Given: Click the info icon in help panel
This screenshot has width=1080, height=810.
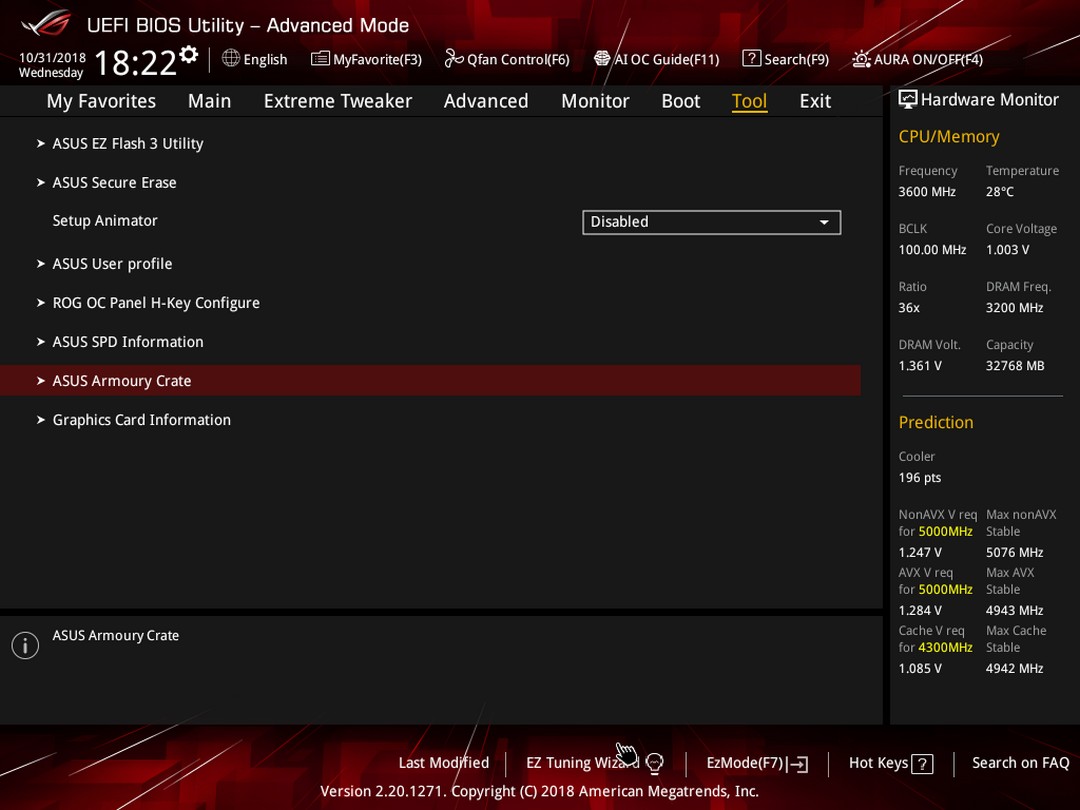Looking at the screenshot, I should tap(25, 645).
